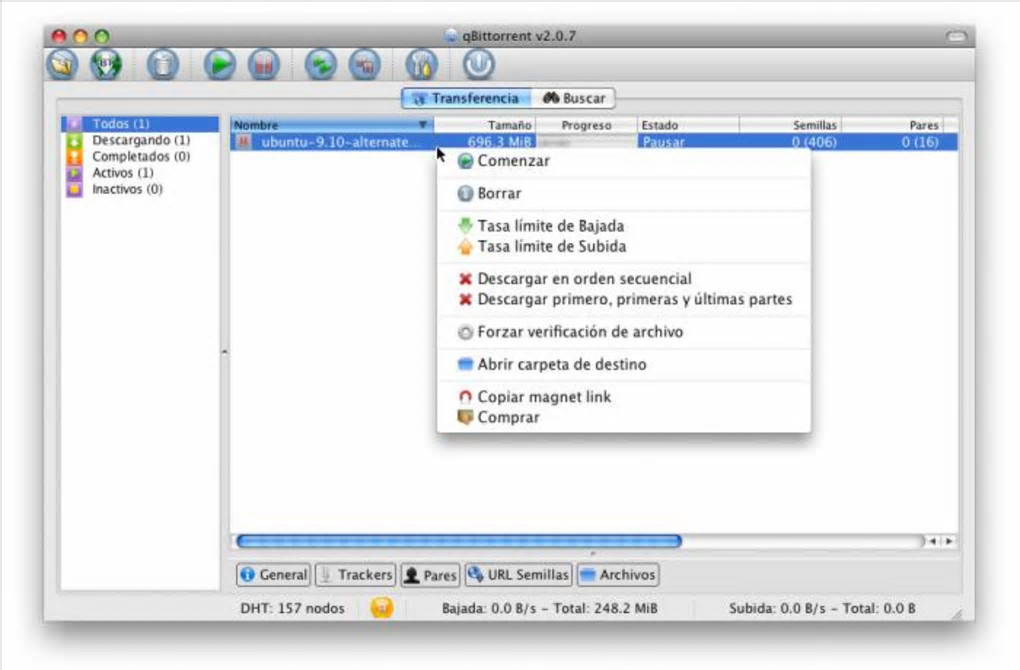Click torrent progress bar in Progreso column

pyautogui.click(x=587, y=142)
